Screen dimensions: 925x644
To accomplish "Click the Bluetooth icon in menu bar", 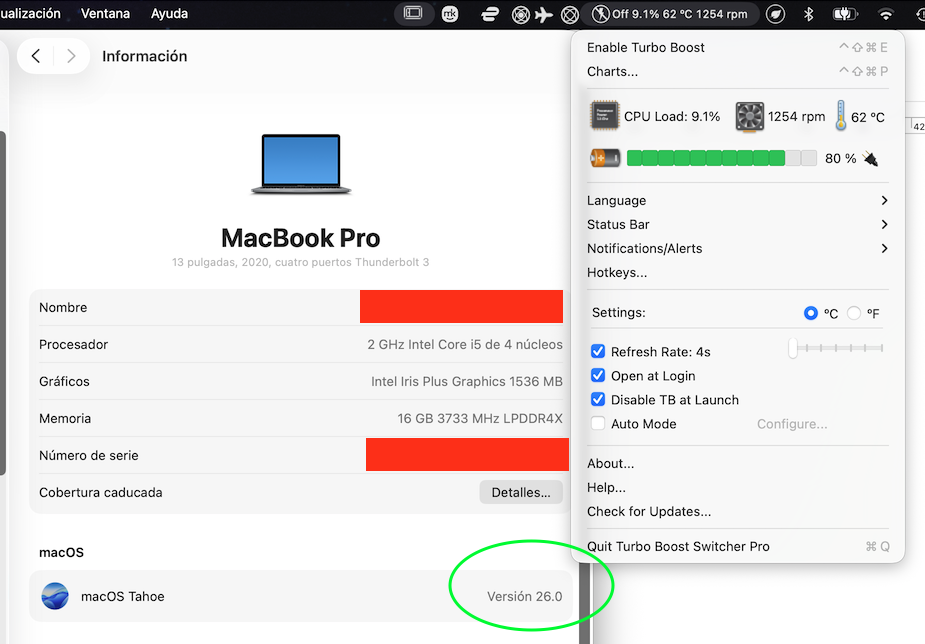I will pos(809,14).
